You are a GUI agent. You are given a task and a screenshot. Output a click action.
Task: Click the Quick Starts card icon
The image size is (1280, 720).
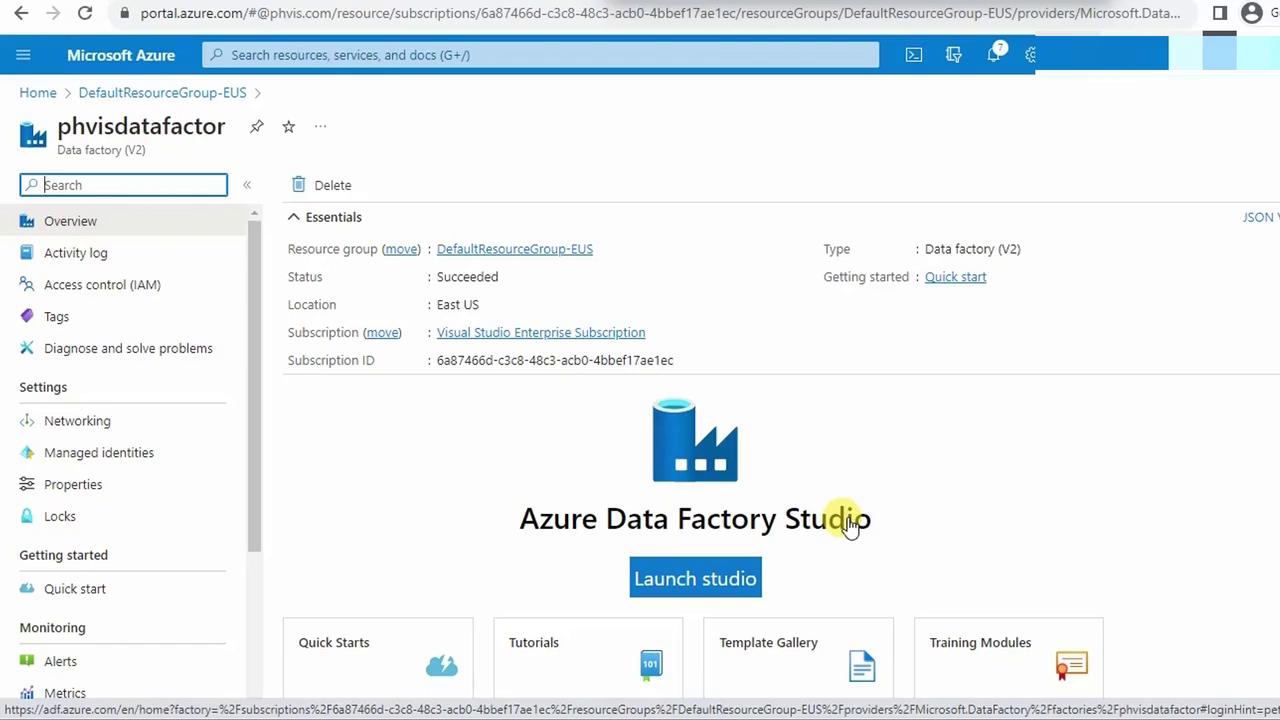coord(441,666)
